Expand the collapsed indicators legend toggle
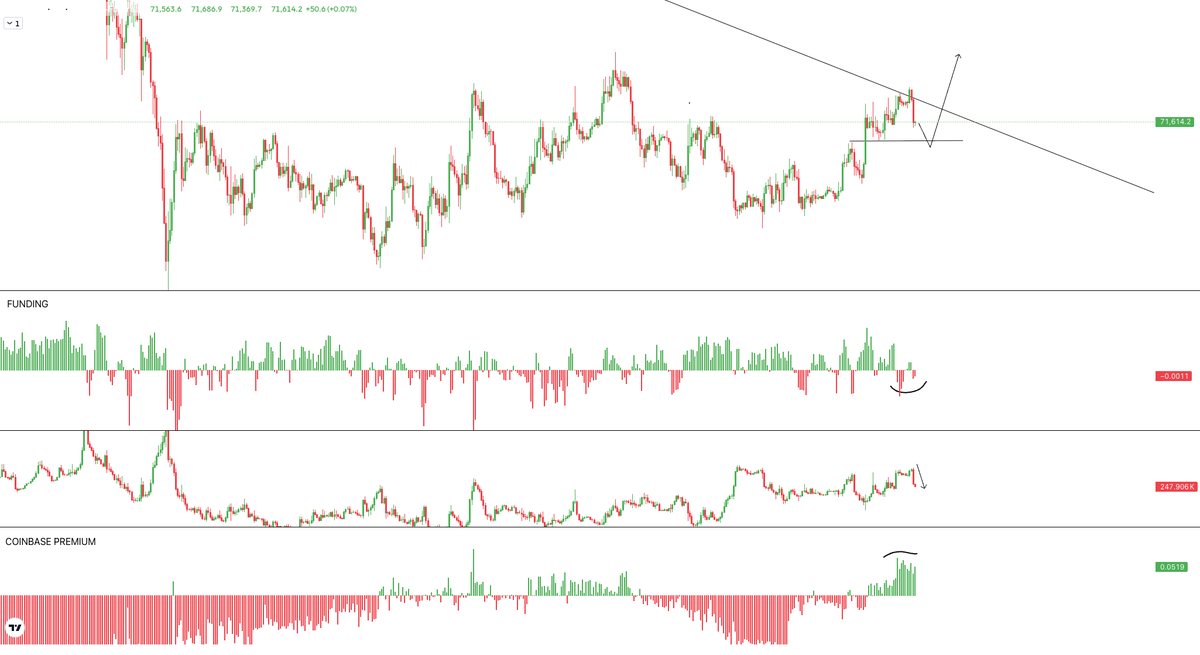Screen dimensions: 1200x655 coord(13,22)
